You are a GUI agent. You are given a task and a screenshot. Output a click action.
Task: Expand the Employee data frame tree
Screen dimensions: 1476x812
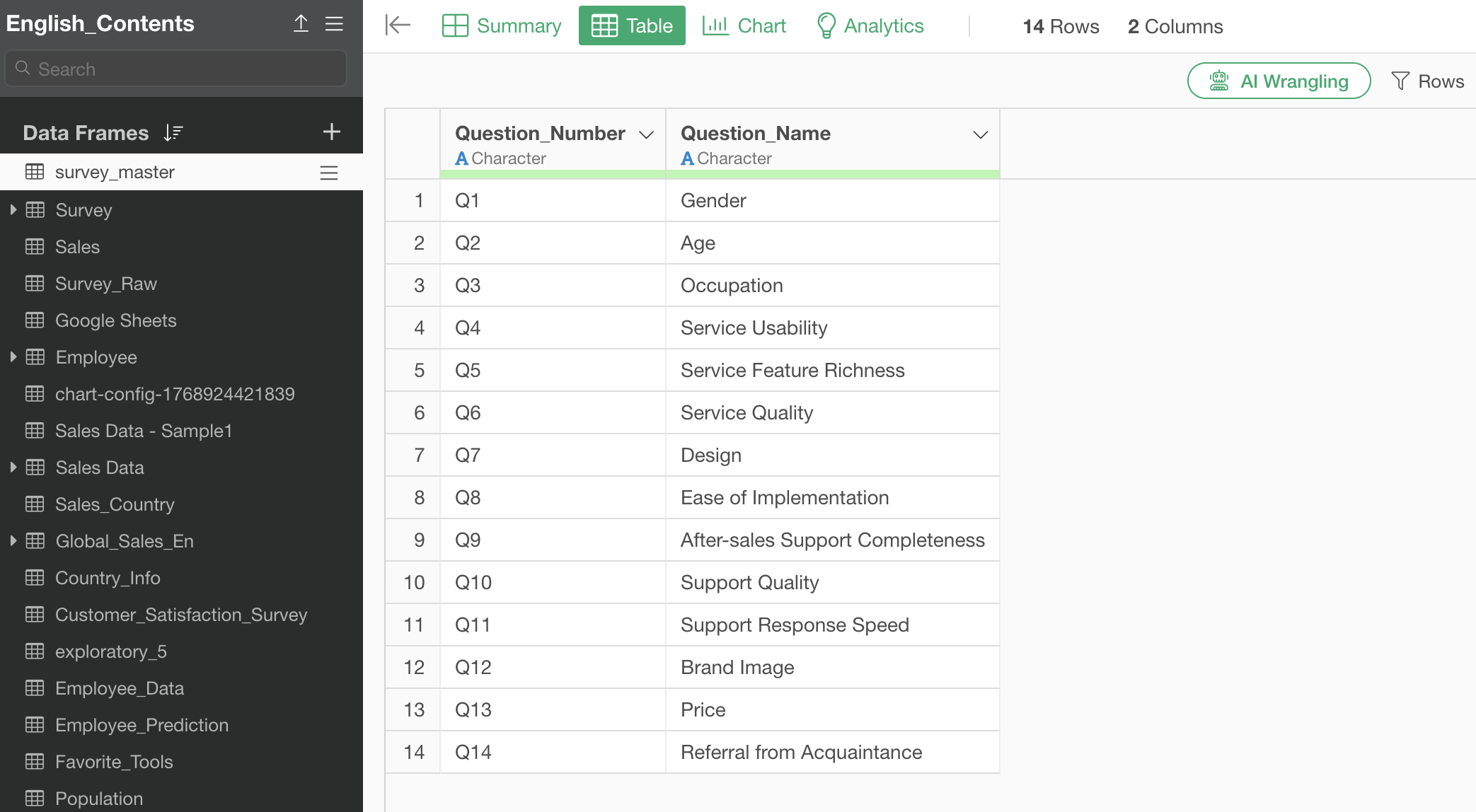[x=13, y=357]
